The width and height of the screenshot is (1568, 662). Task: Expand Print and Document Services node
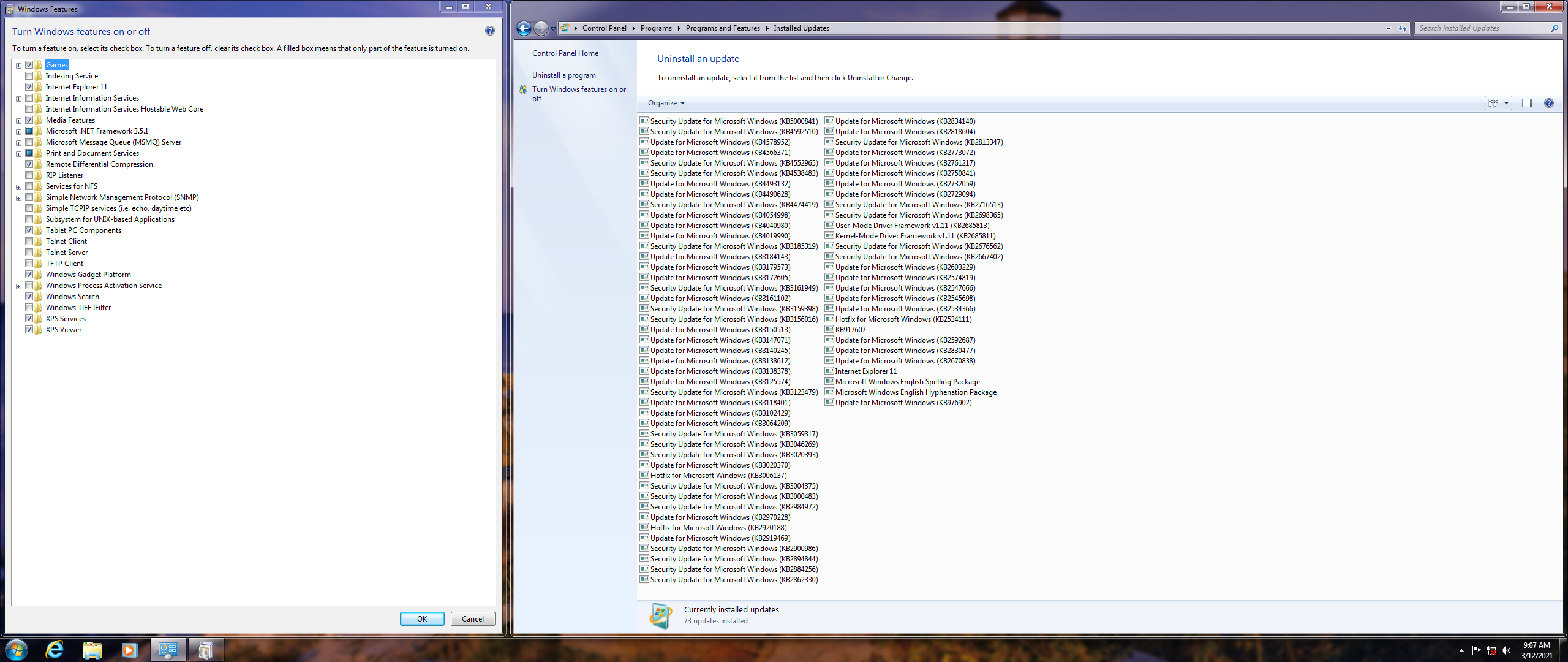click(x=18, y=154)
